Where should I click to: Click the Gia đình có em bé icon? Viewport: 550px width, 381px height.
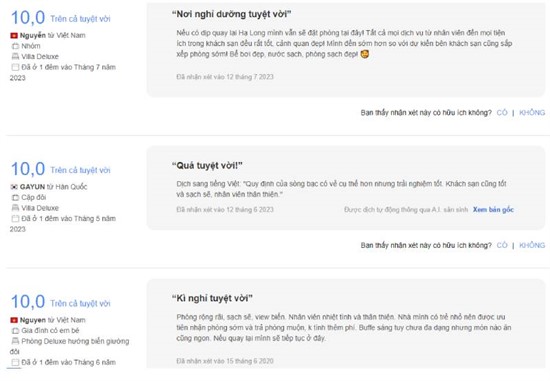pyautogui.click(x=15, y=330)
